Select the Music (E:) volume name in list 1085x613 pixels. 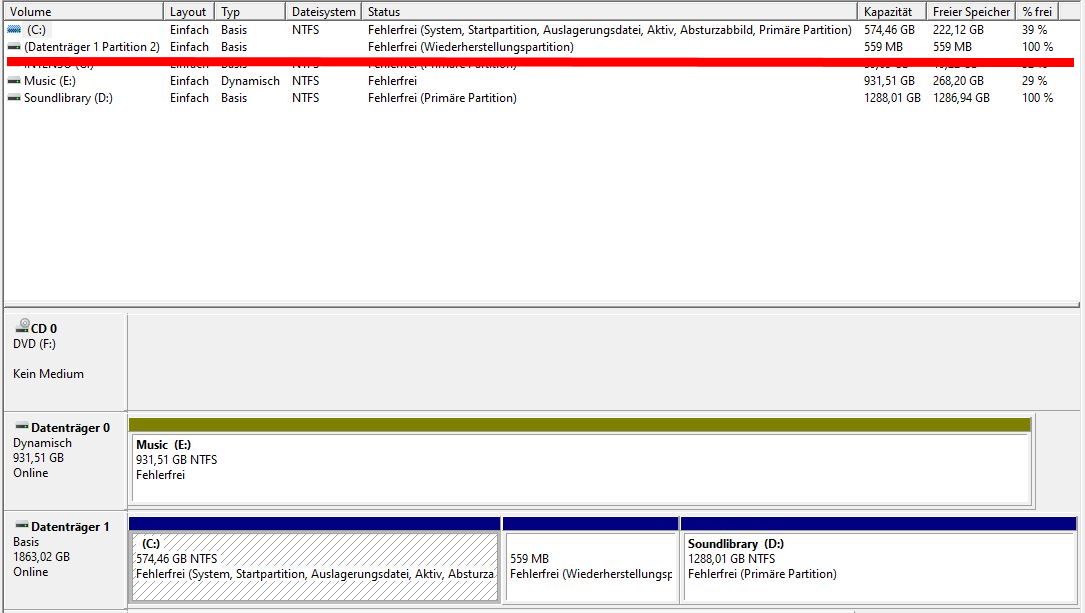point(50,81)
